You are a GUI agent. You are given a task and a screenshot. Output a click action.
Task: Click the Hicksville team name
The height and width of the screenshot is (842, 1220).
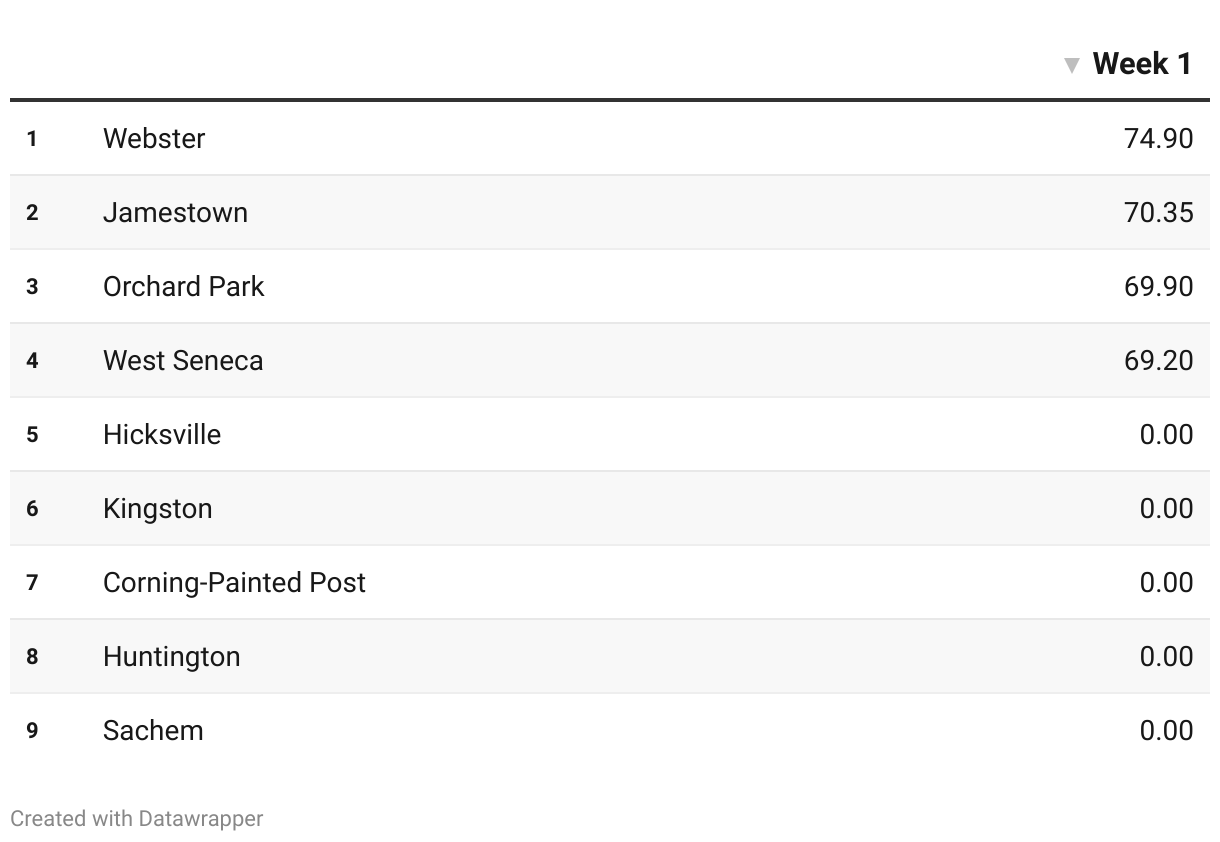[x=162, y=434]
